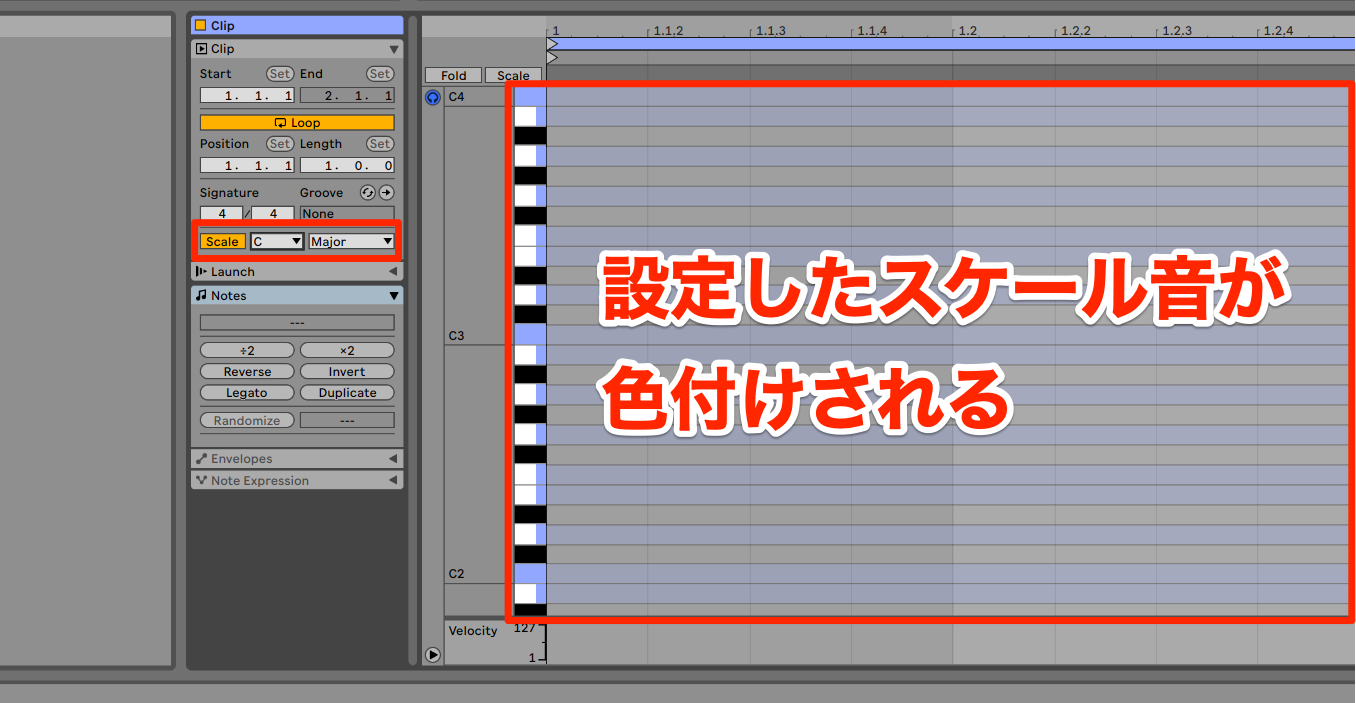
Task: Set clip Start with its Set button
Action: coord(280,74)
